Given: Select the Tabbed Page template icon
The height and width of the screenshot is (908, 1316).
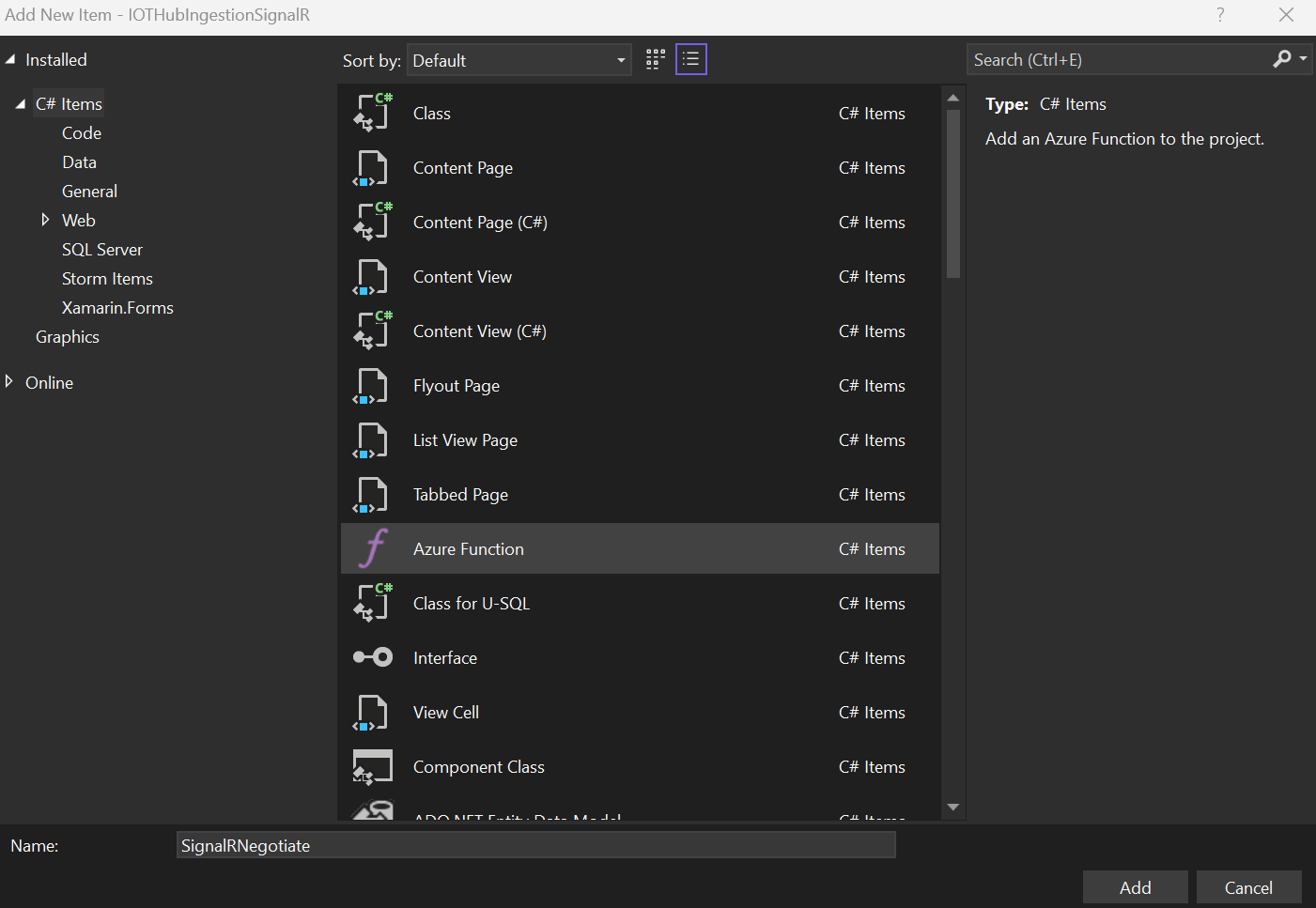Looking at the screenshot, I should click(x=370, y=495).
